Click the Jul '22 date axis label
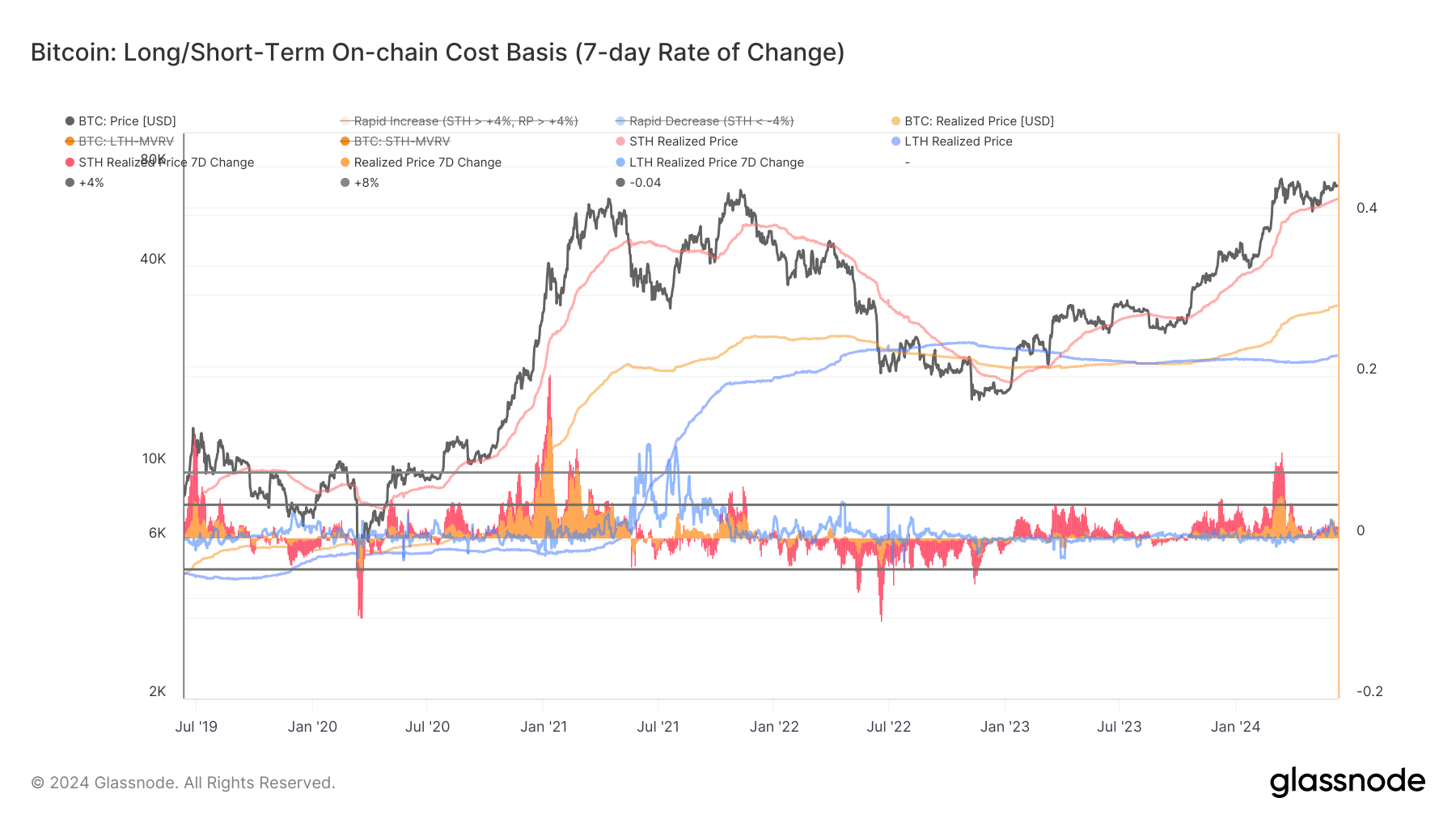The width and height of the screenshot is (1456, 819). tap(888, 727)
